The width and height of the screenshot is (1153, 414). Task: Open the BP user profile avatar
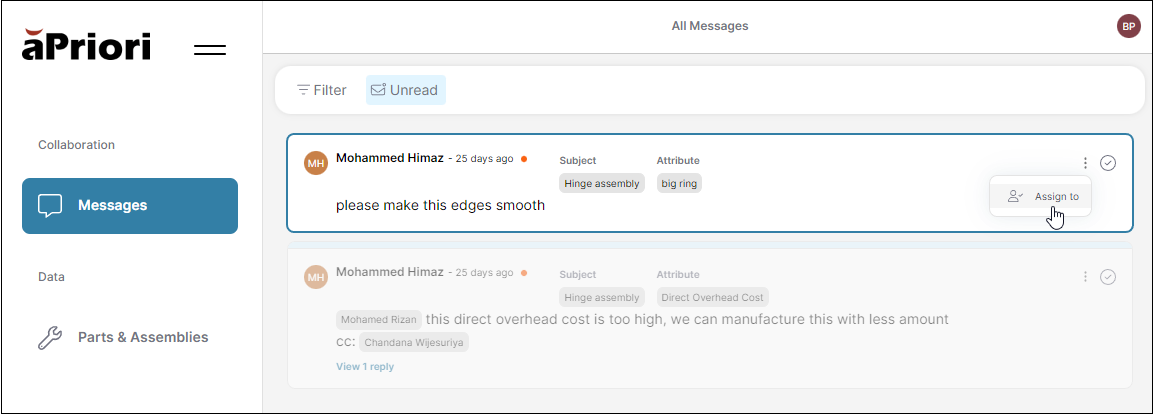(x=1128, y=26)
